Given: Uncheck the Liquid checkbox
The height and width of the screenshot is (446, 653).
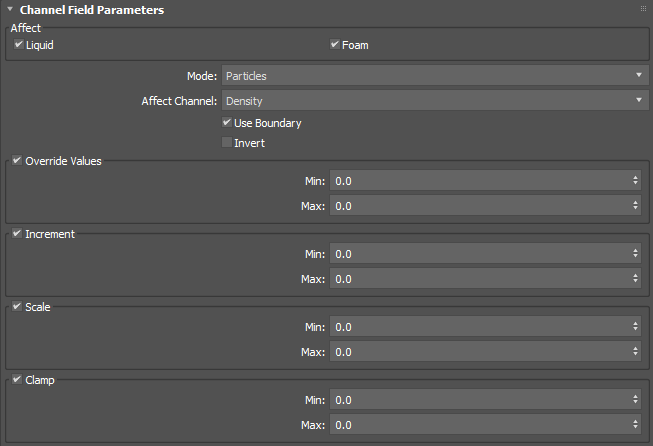Looking at the screenshot, I should point(17,45).
